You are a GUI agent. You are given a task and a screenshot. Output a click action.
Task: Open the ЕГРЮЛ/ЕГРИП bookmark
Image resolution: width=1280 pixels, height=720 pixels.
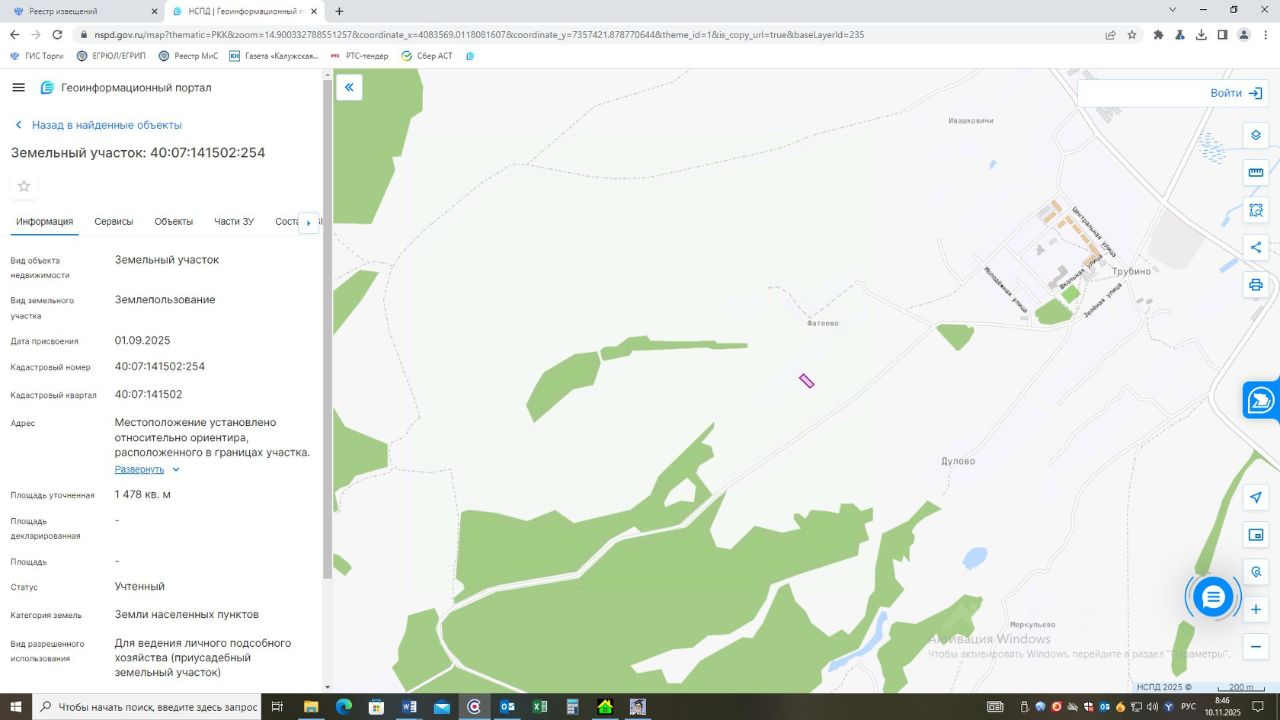point(111,56)
